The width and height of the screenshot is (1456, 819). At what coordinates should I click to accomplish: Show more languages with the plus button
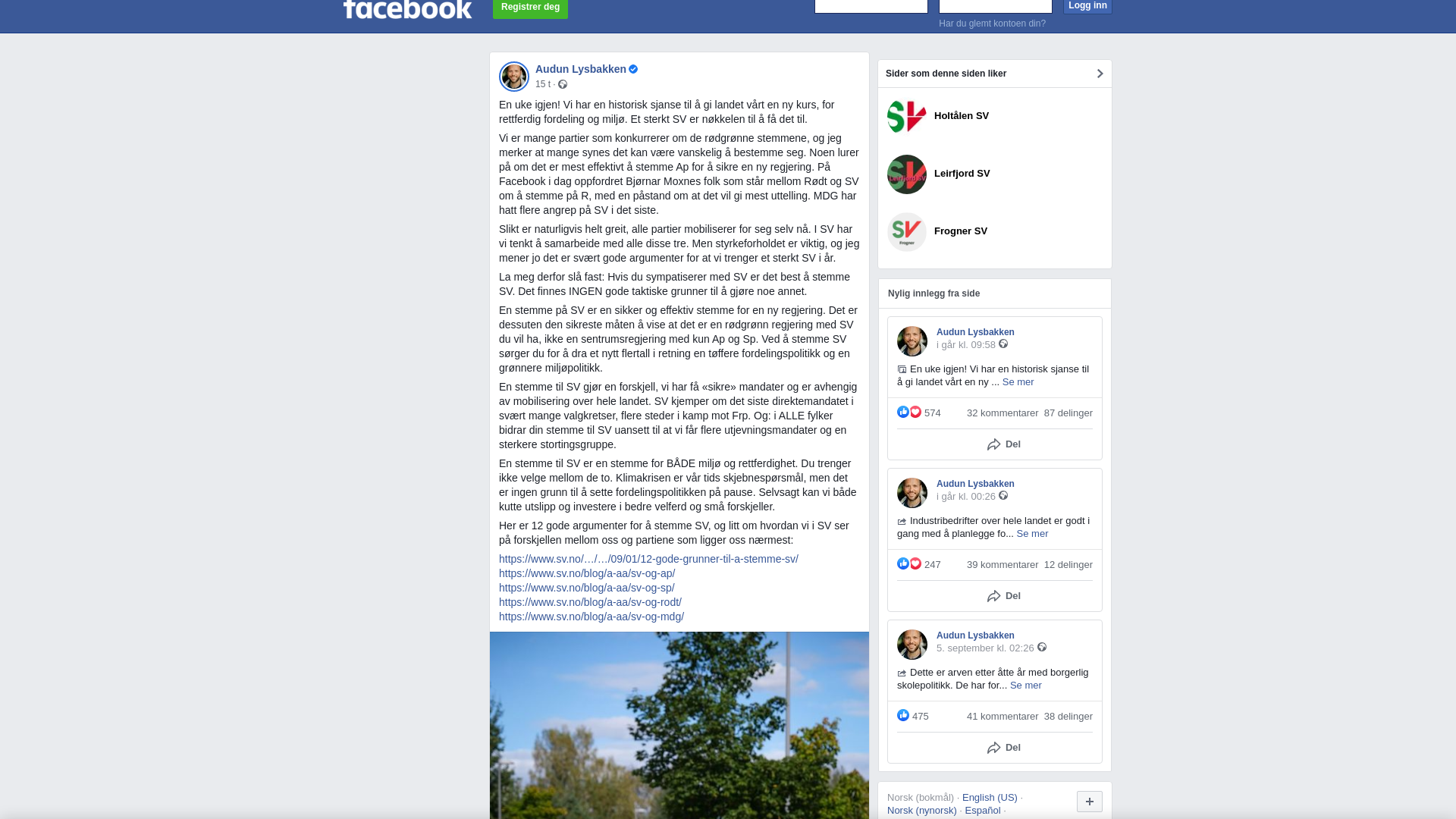tap(1090, 802)
